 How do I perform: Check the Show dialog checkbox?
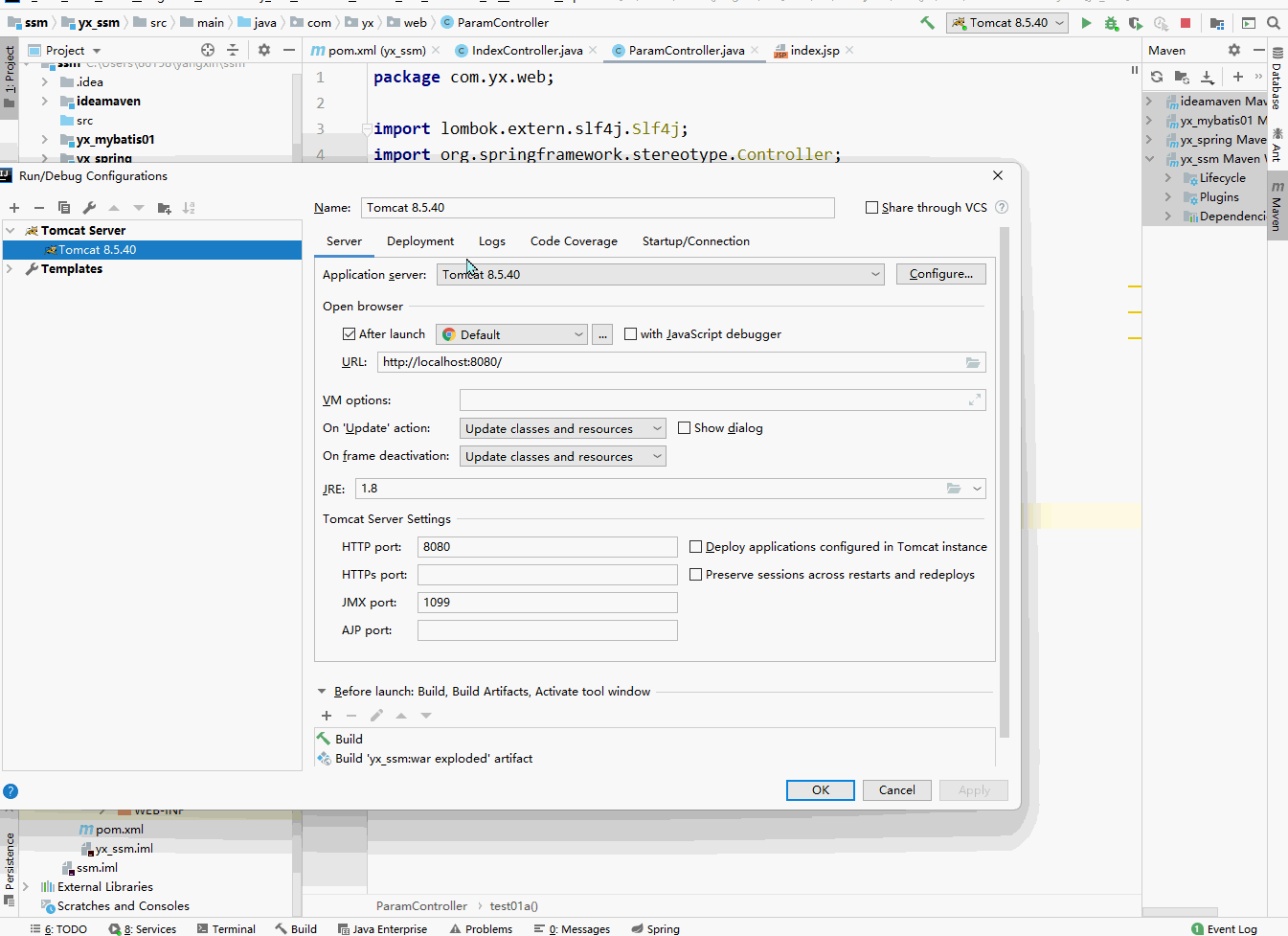click(x=684, y=428)
